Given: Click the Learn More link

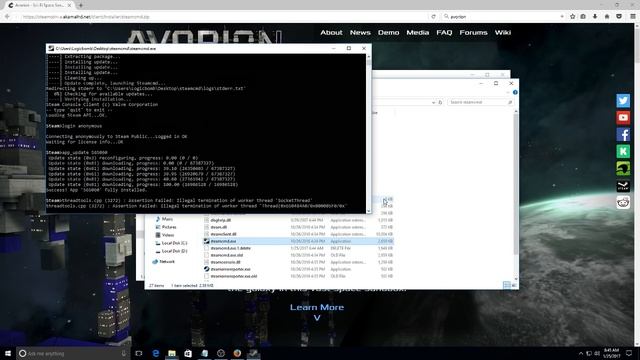Looking at the screenshot, I should (x=317, y=307).
